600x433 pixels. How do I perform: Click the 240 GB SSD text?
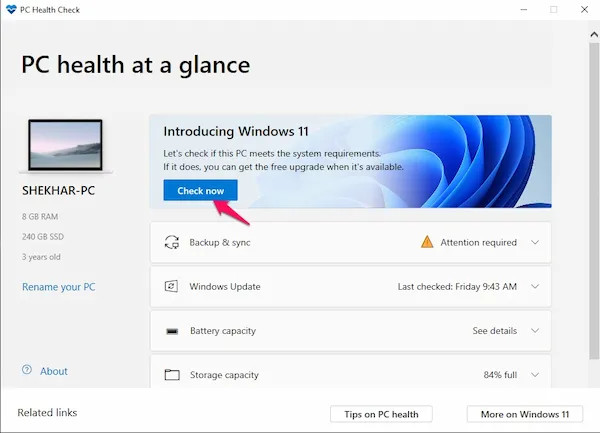[43, 237]
